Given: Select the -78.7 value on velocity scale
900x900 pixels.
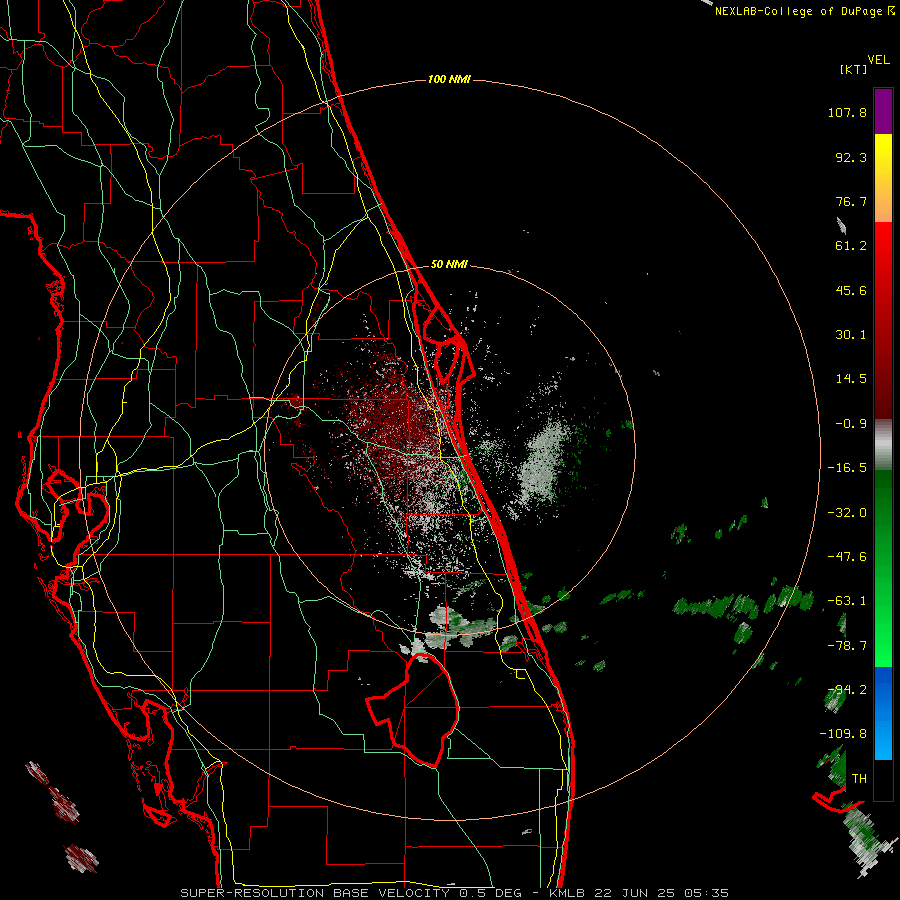Looking at the screenshot, I should coord(847,646).
